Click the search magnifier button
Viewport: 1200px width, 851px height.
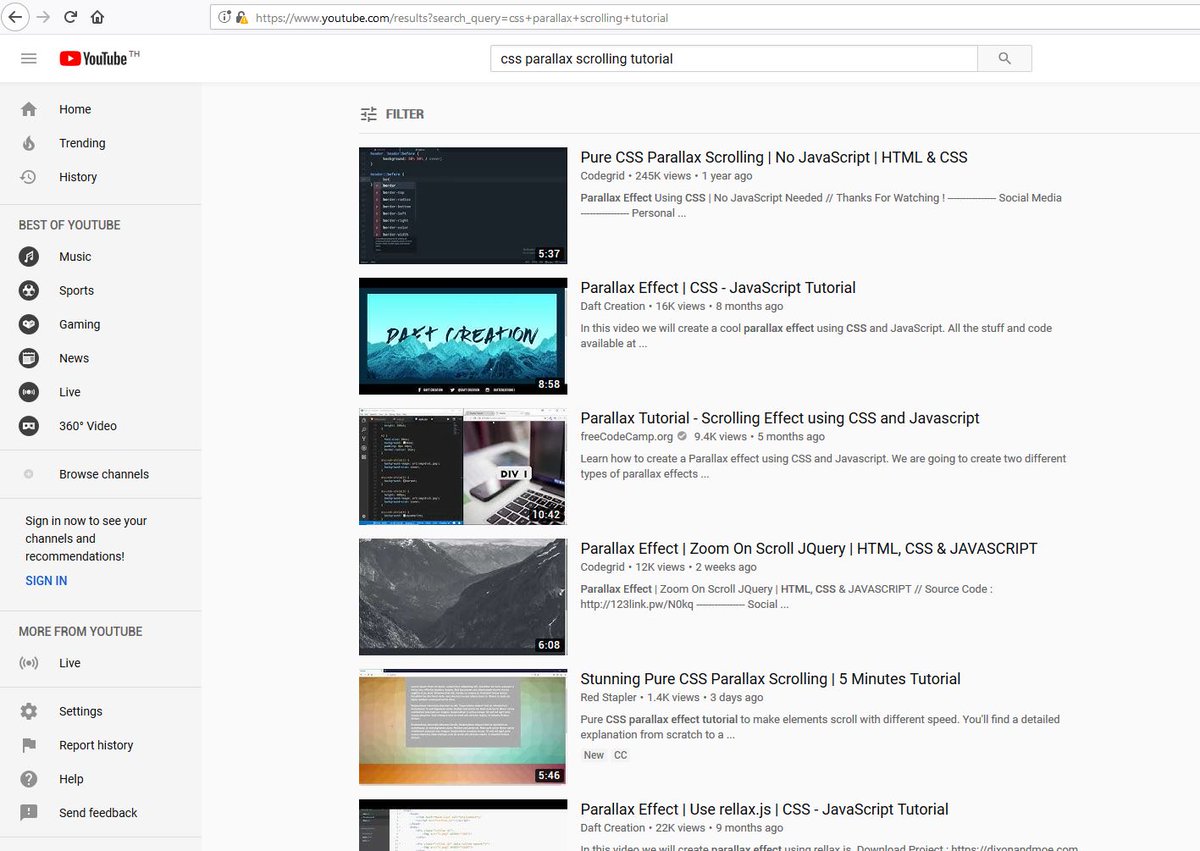(x=1005, y=59)
